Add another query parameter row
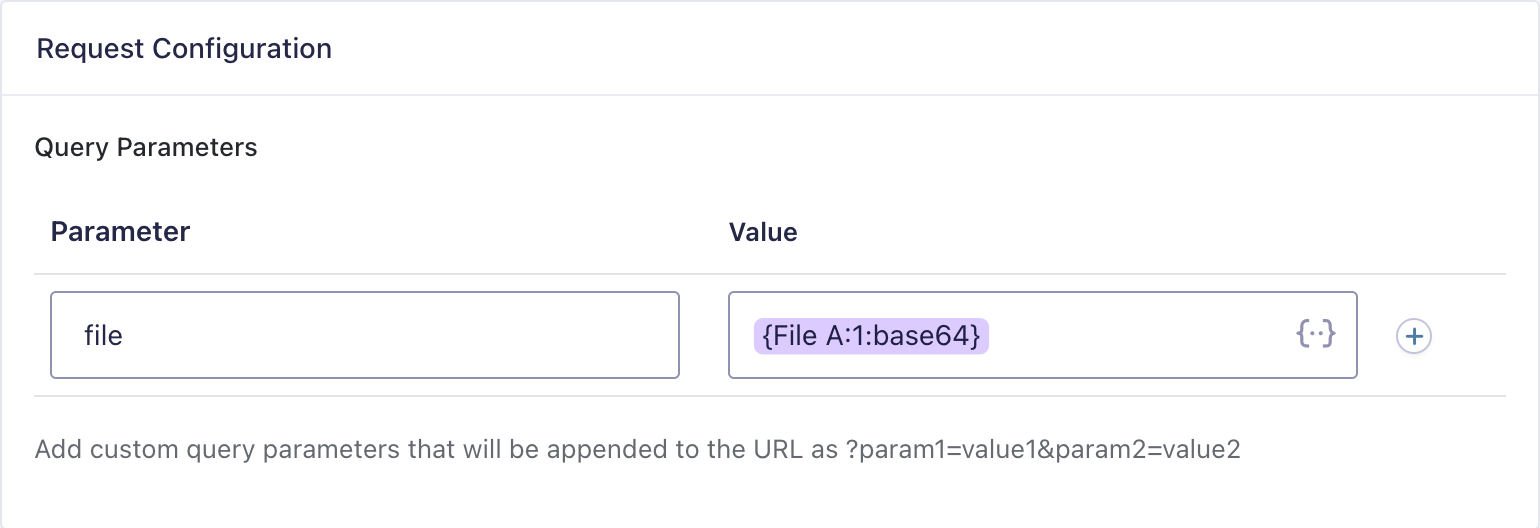This screenshot has width=1540, height=528. 1414,336
